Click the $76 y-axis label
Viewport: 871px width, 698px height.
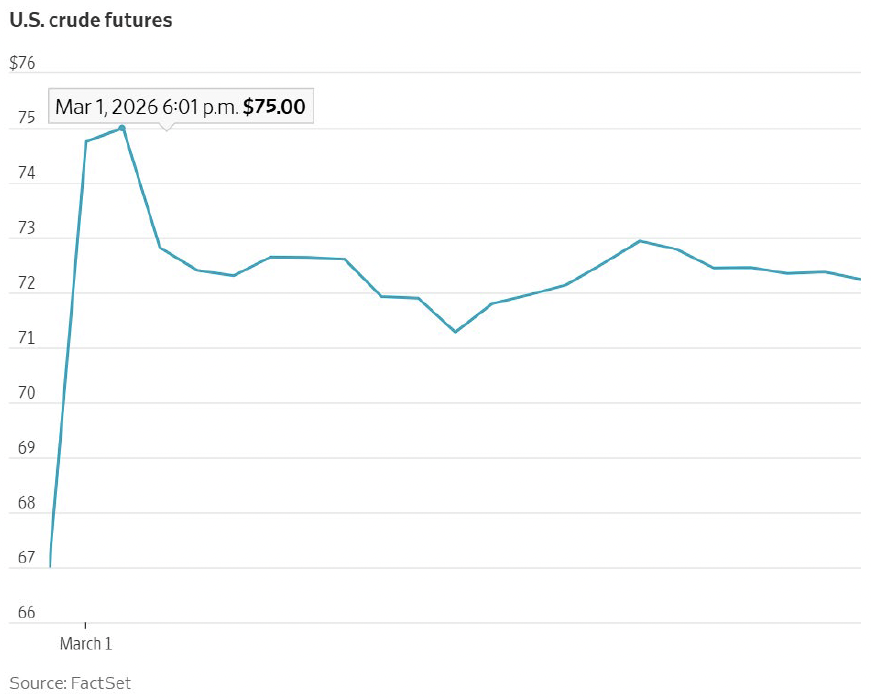click(x=22, y=63)
